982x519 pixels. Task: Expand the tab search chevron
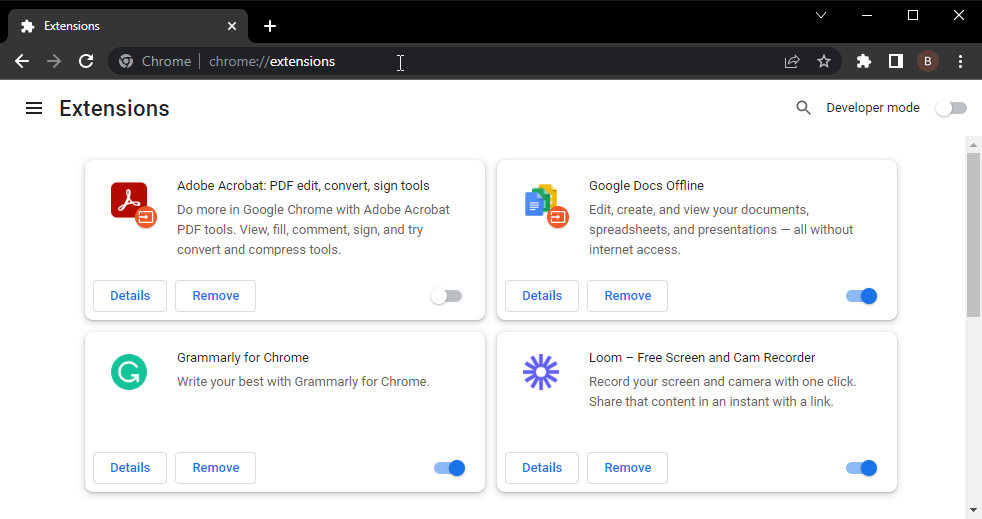pos(821,15)
